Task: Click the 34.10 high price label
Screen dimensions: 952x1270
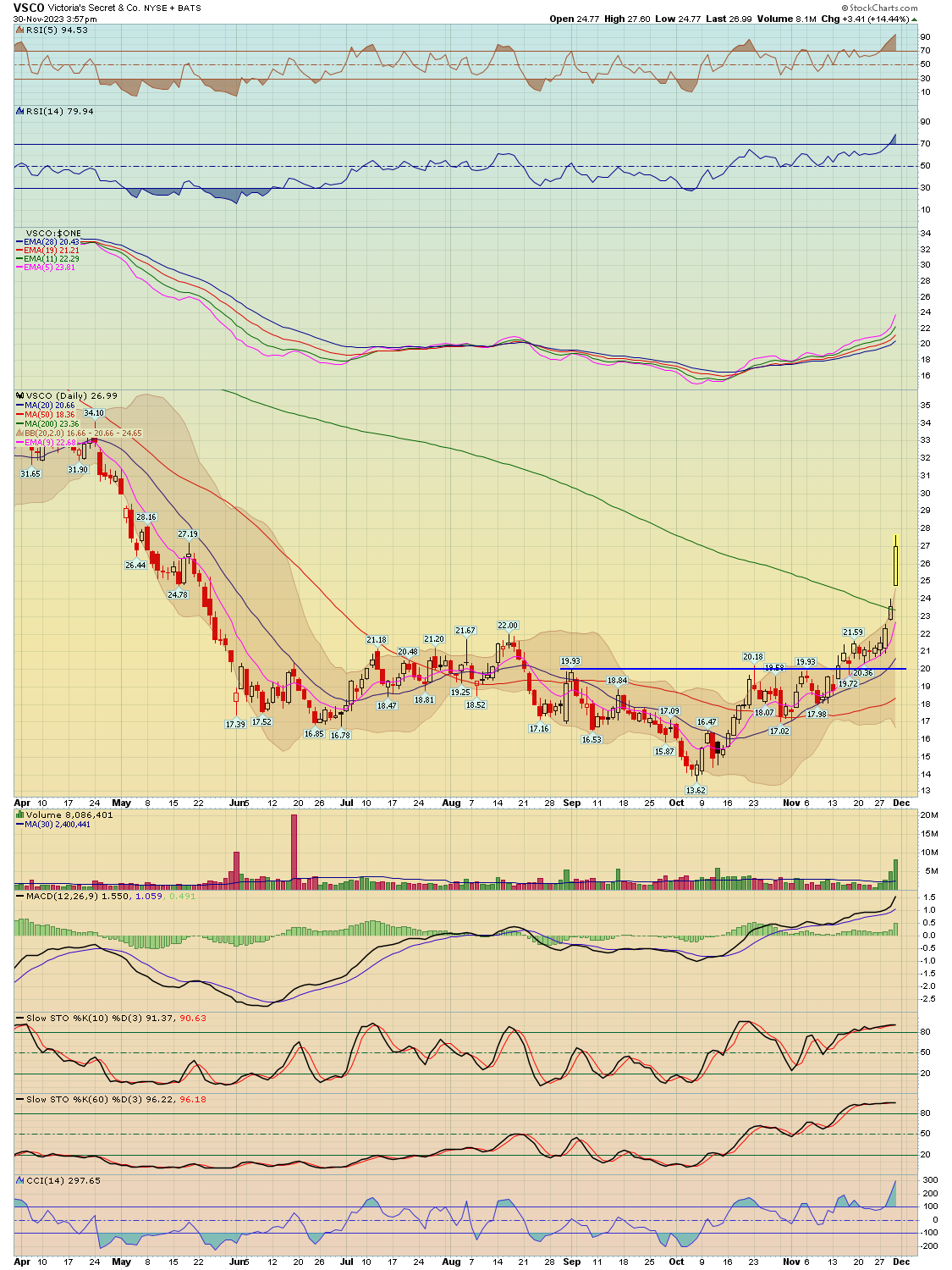Action: pyautogui.click(x=94, y=413)
